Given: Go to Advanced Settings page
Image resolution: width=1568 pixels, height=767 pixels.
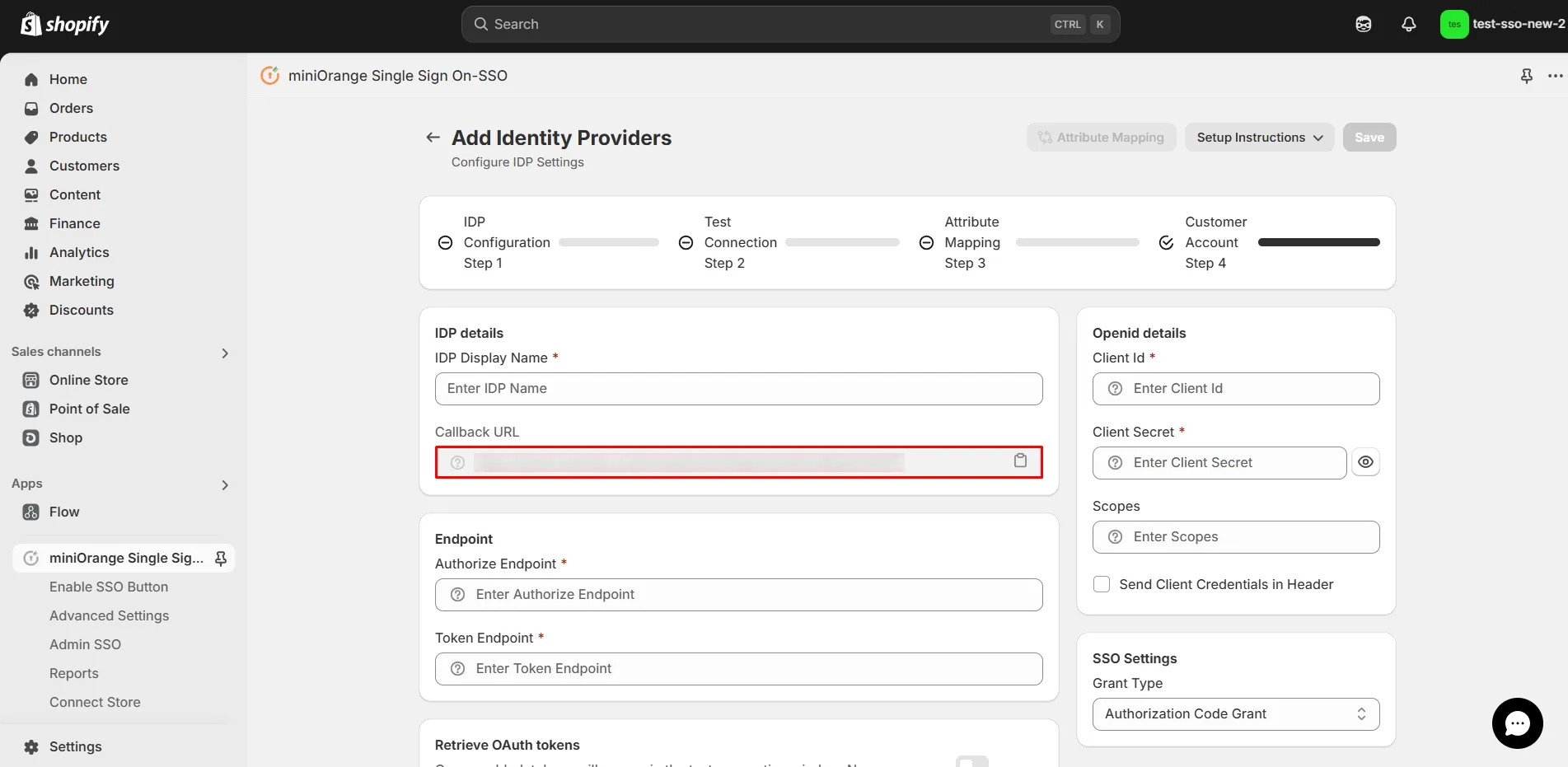Looking at the screenshot, I should pyautogui.click(x=109, y=616).
